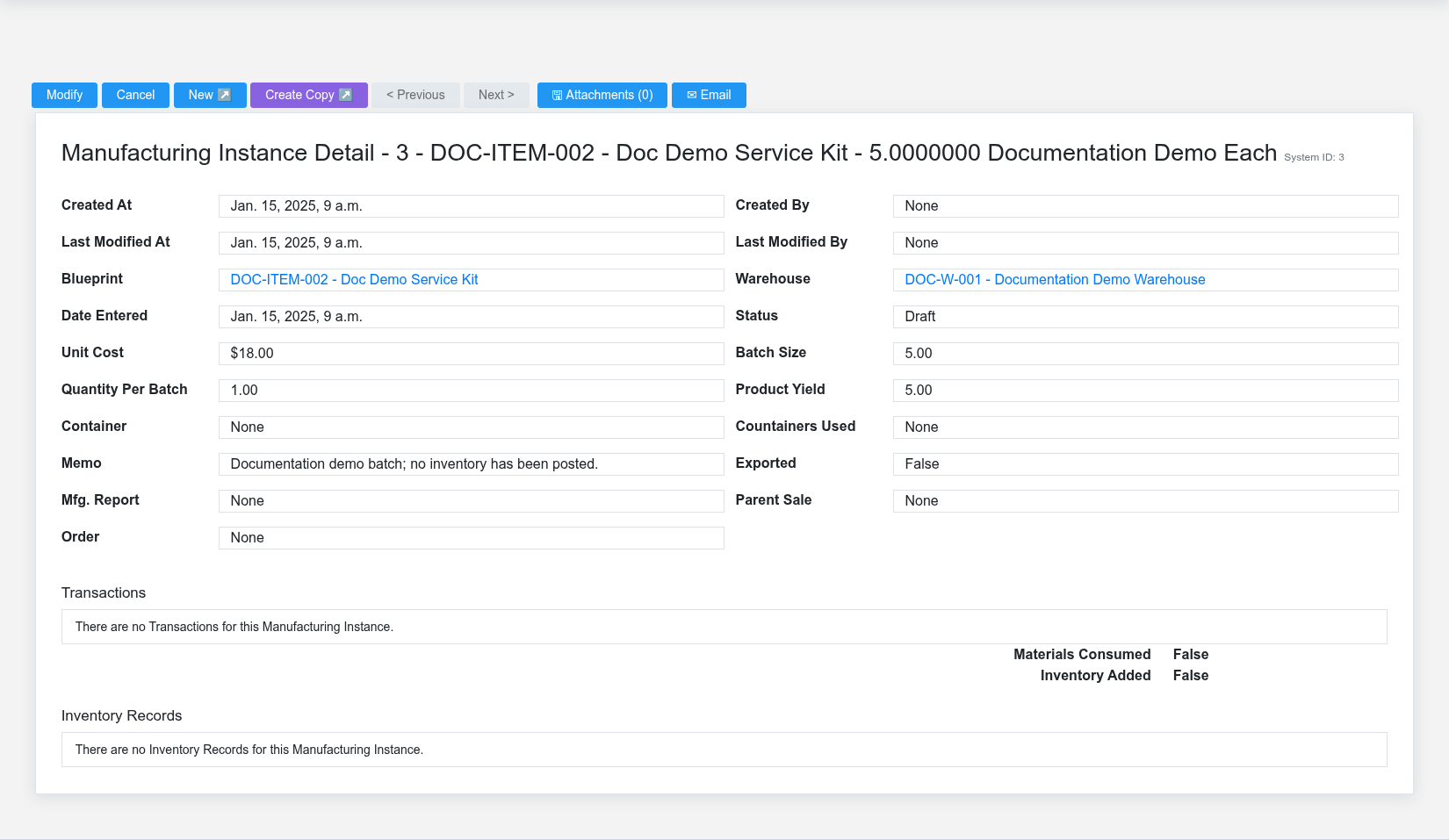Click the Created At value field
This screenshot has height=840, width=1449.
click(471, 206)
